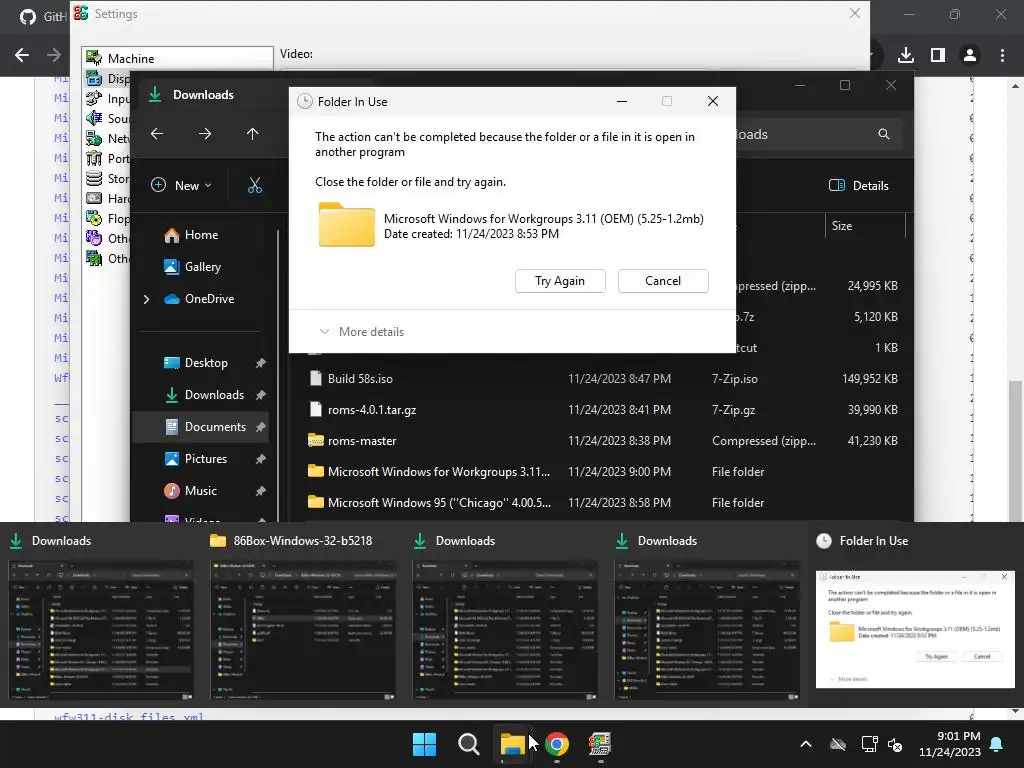Open notifications bell in taskbar
Image resolution: width=1024 pixels, height=768 pixels.
click(x=997, y=744)
